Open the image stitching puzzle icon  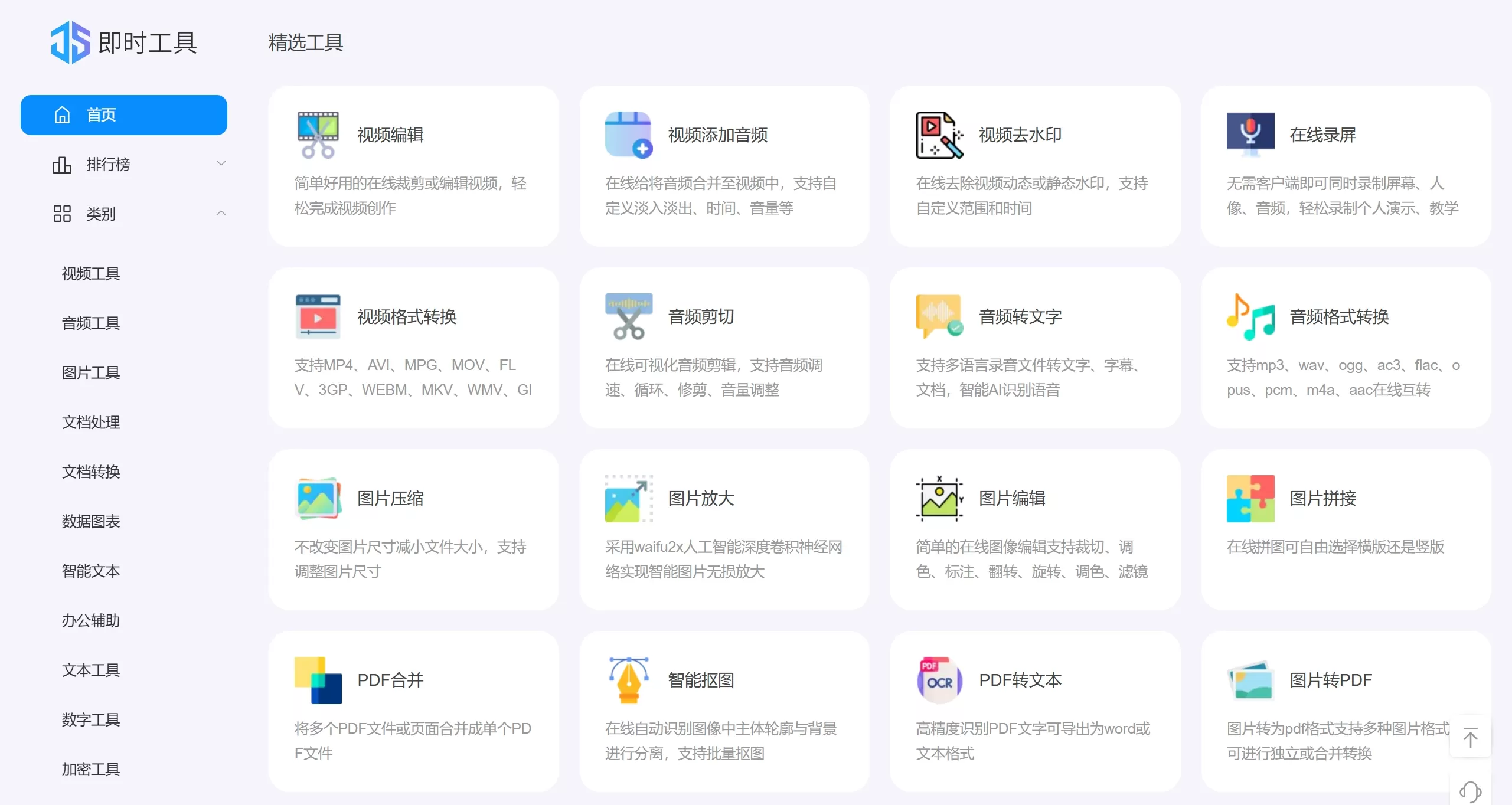click(x=1250, y=498)
